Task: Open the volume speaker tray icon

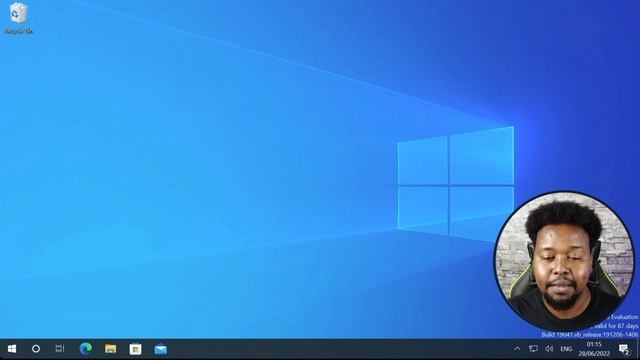Action: (x=549, y=349)
